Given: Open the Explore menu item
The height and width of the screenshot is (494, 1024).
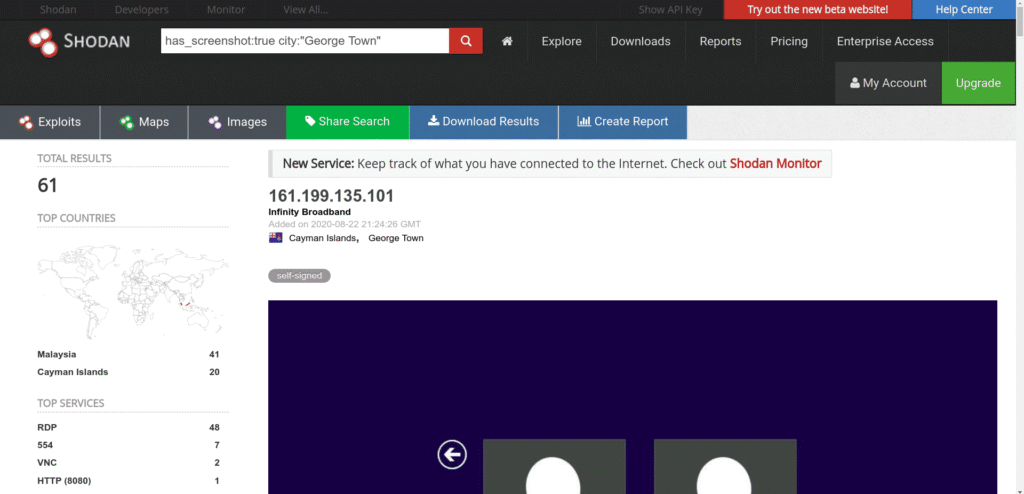Looking at the screenshot, I should pos(562,41).
